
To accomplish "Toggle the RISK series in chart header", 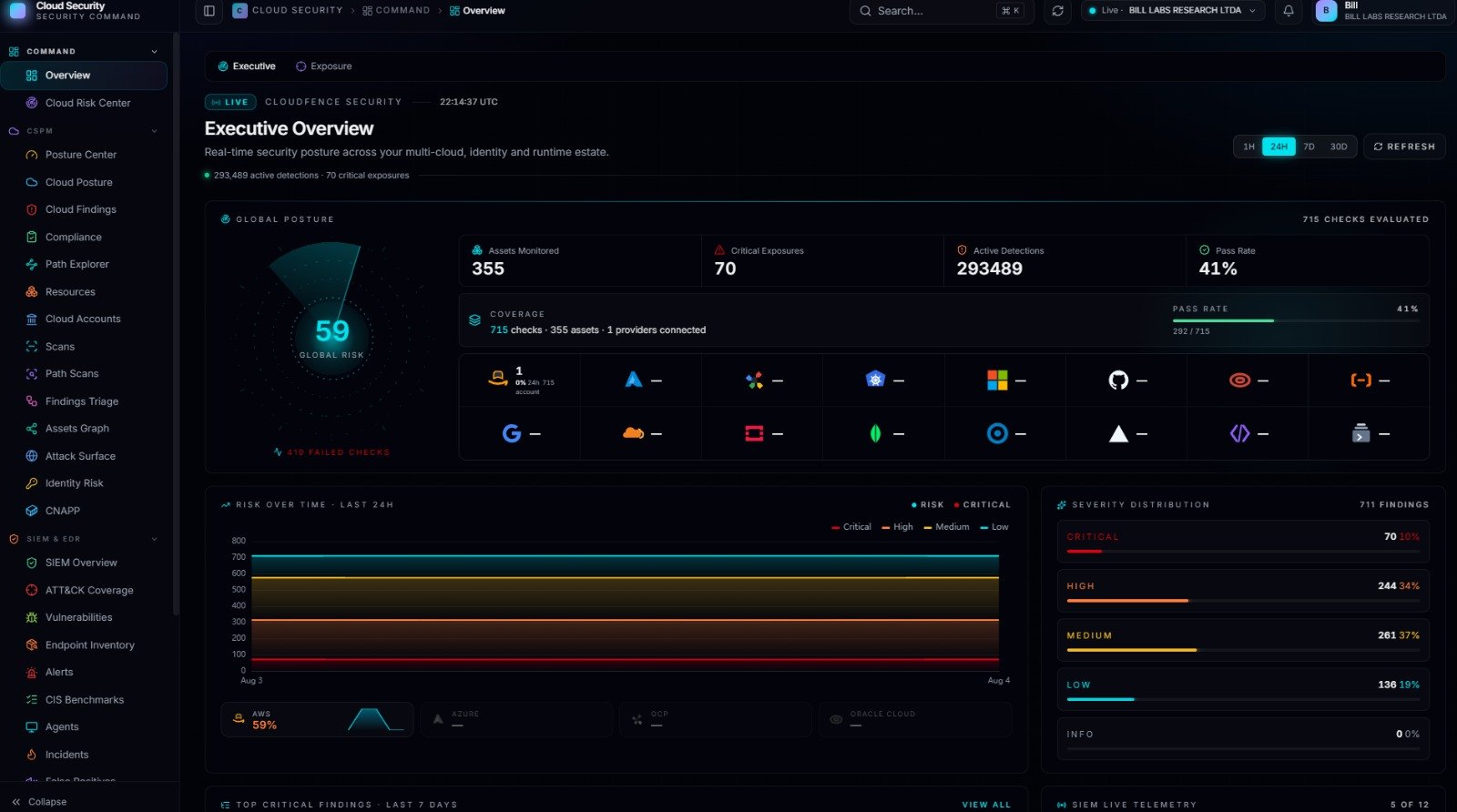I will 928,504.
